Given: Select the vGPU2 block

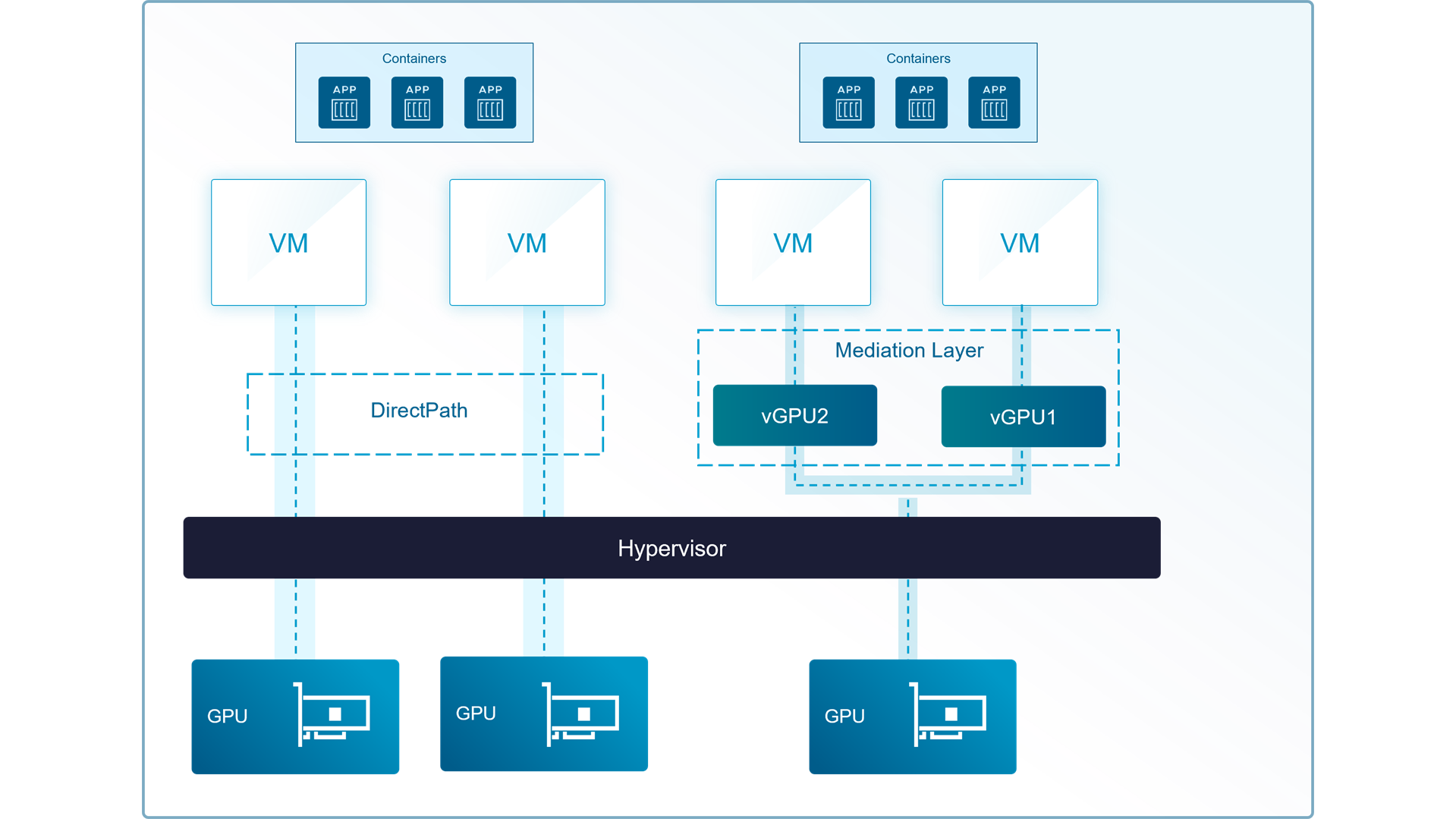Looking at the screenshot, I should pyautogui.click(x=795, y=415).
